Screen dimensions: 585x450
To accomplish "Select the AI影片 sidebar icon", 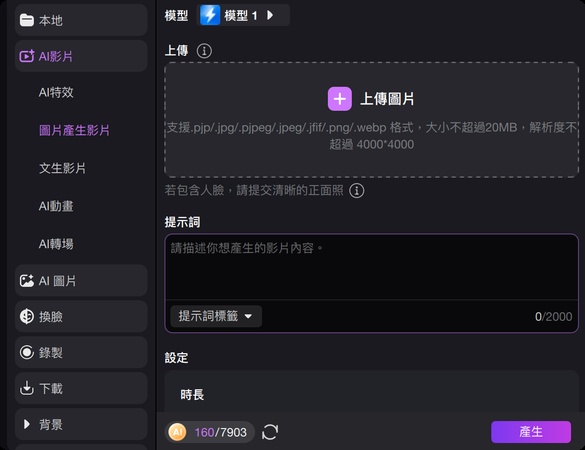I will pos(26,56).
